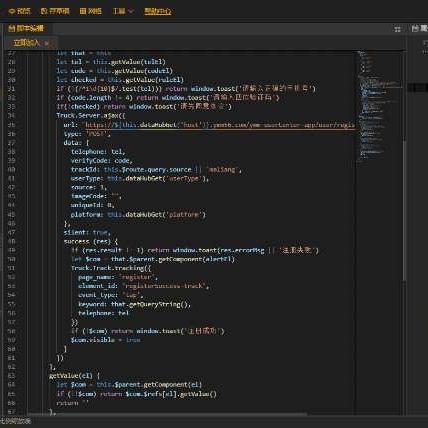Click code line 'telephone: tel,' in data object
The height and width of the screenshot is (428, 428).
(x=98, y=152)
